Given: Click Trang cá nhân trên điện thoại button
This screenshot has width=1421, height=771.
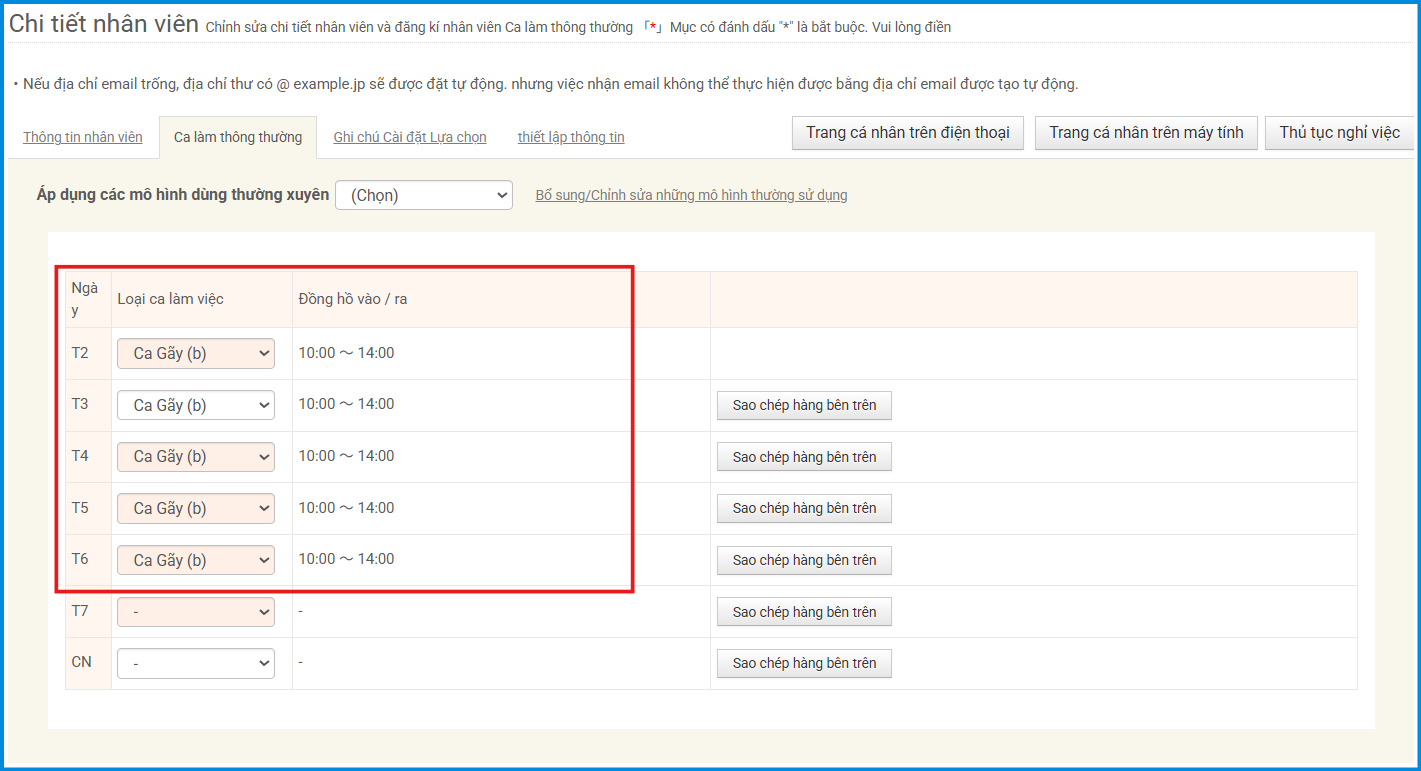Looking at the screenshot, I should 907,133.
